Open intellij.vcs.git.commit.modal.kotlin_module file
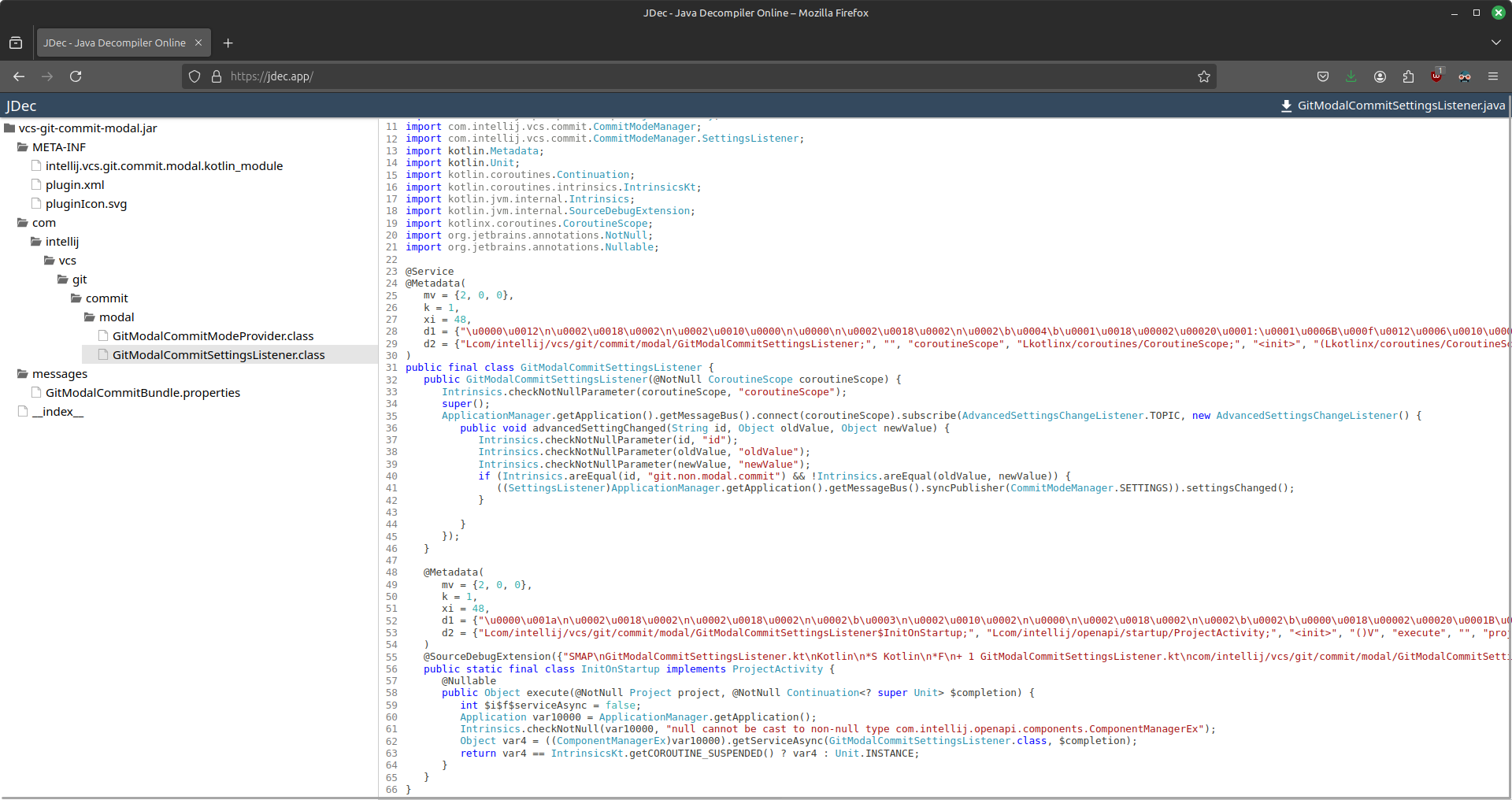Viewport: 1512px width, 800px height. [x=164, y=166]
